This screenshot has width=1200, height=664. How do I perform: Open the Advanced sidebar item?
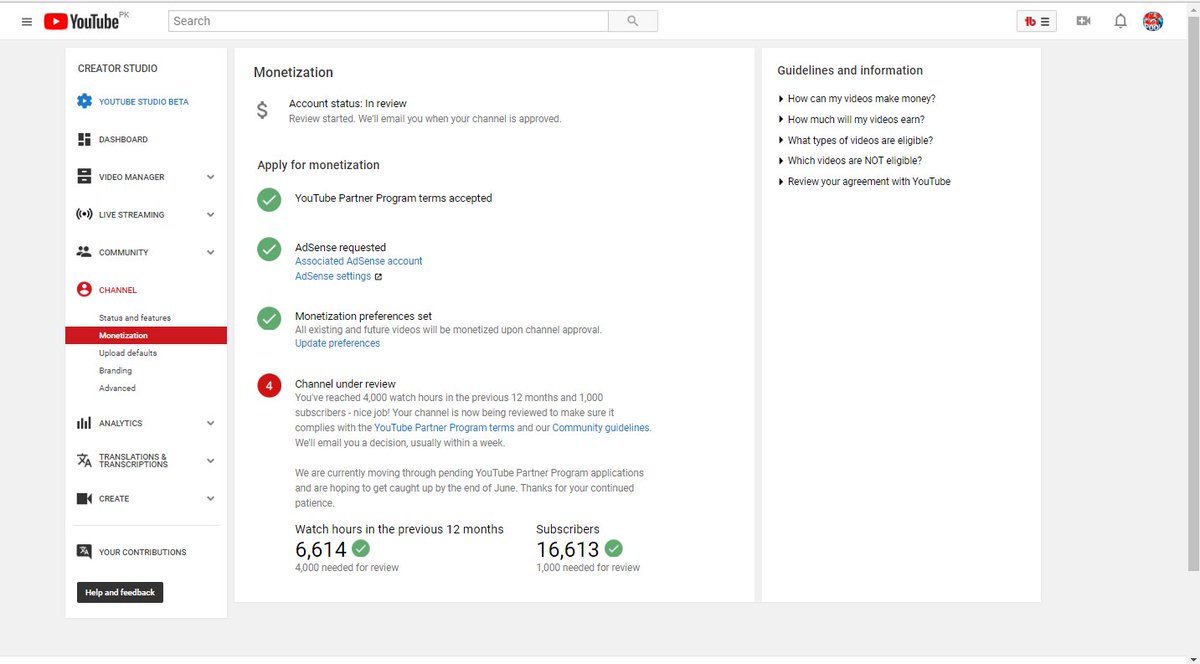point(117,388)
